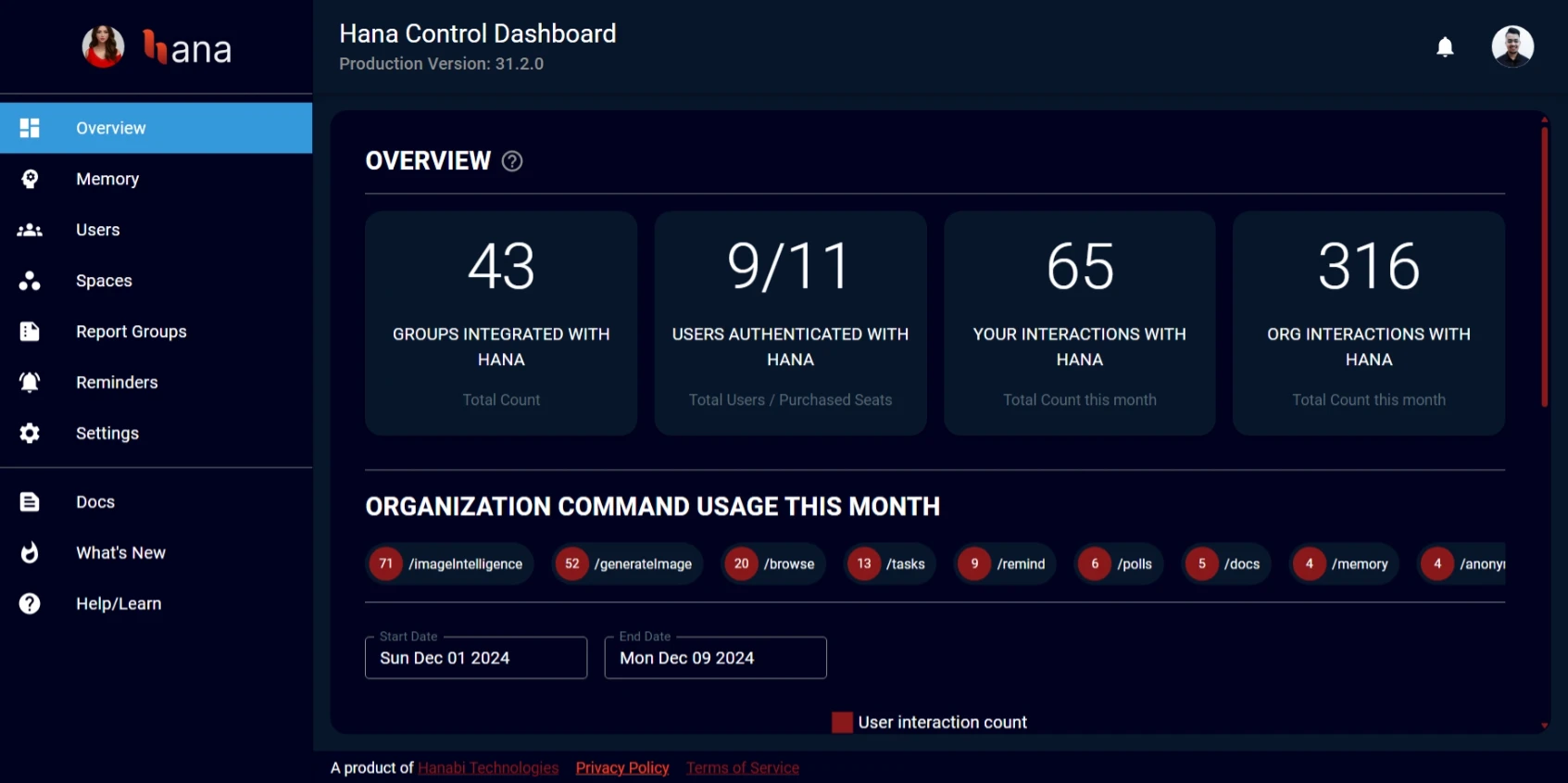The height and width of the screenshot is (783, 1568).
Task: Click the red vertical scrollbar thumb
Action: (x=1545, y=267)
